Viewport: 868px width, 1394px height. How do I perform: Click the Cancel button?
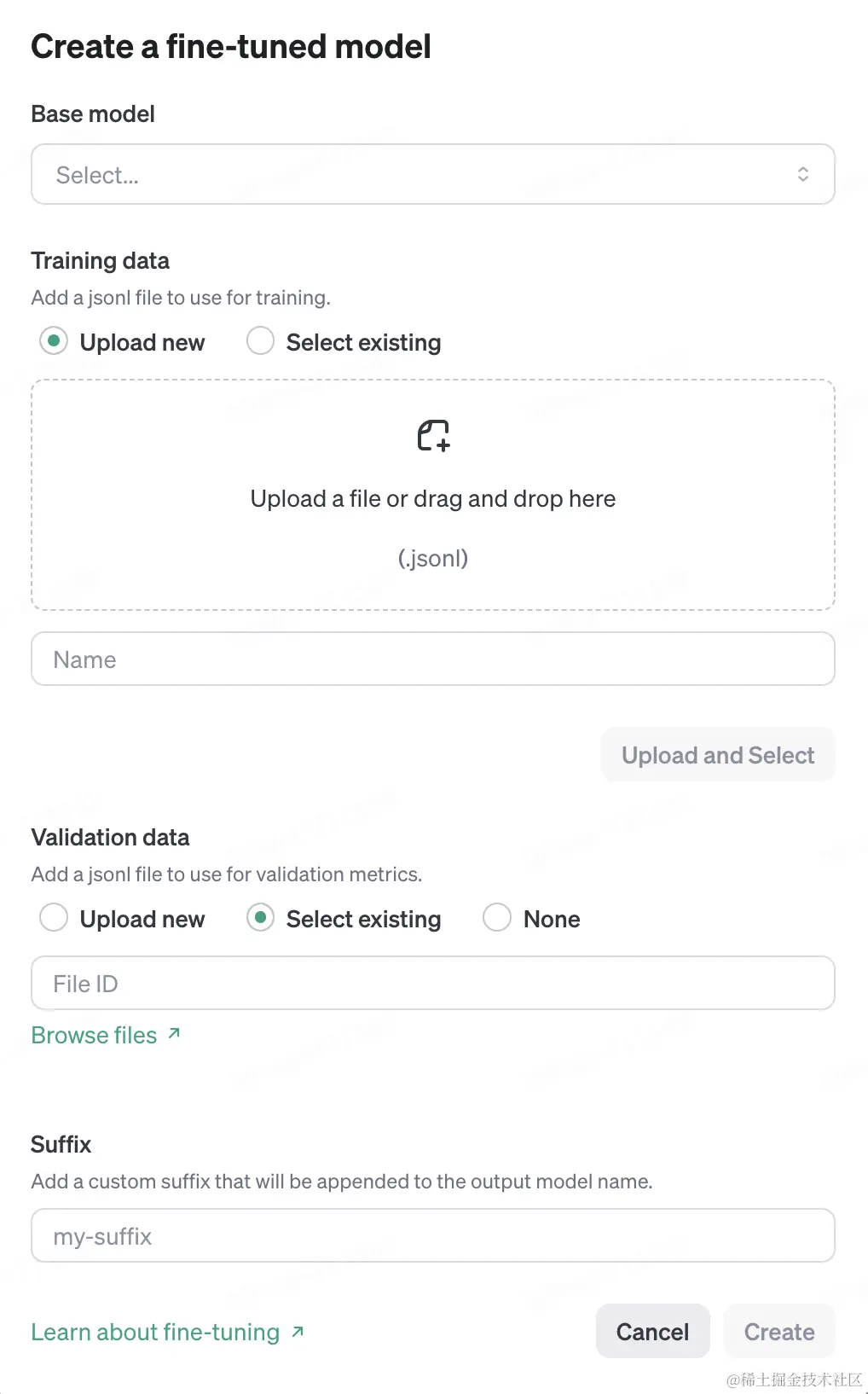click(652, 1331)
